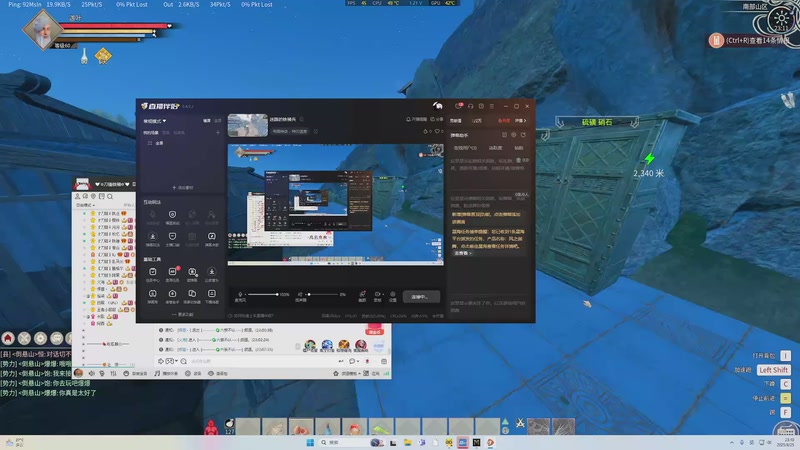The height and width of the screenshot is (450, 800).
Task: Click the add material button below scene list
Action: click(x=183, y=188)
